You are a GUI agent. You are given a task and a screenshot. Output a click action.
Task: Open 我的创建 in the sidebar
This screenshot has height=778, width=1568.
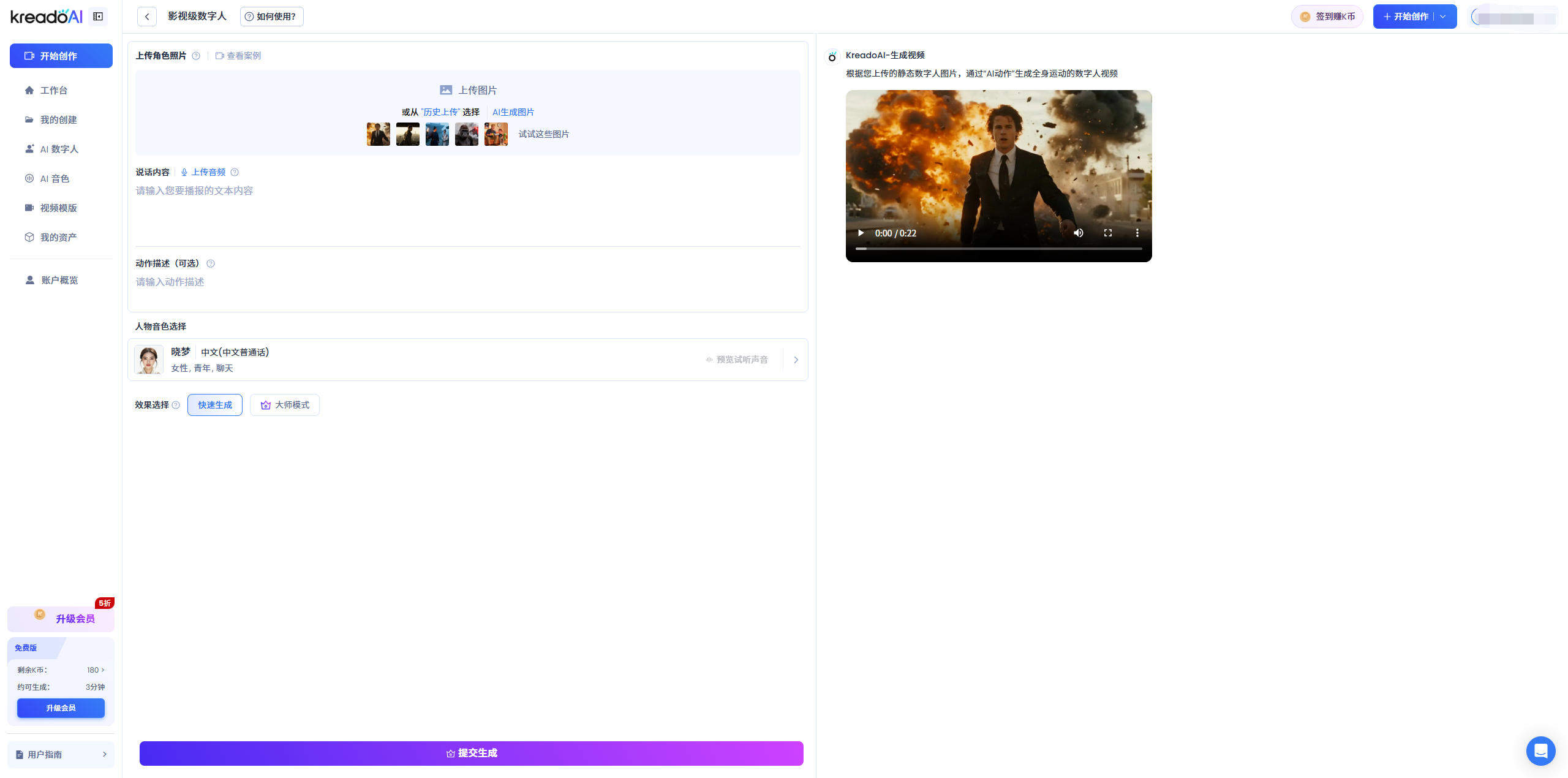(59, 119)
